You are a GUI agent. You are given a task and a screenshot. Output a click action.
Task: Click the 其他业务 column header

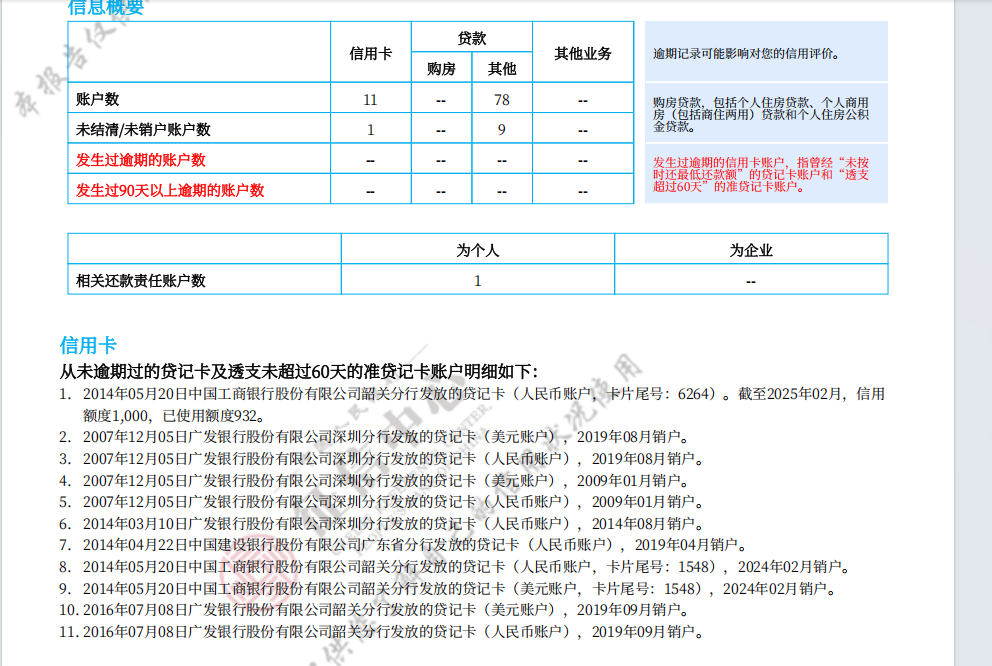(583, 54)
